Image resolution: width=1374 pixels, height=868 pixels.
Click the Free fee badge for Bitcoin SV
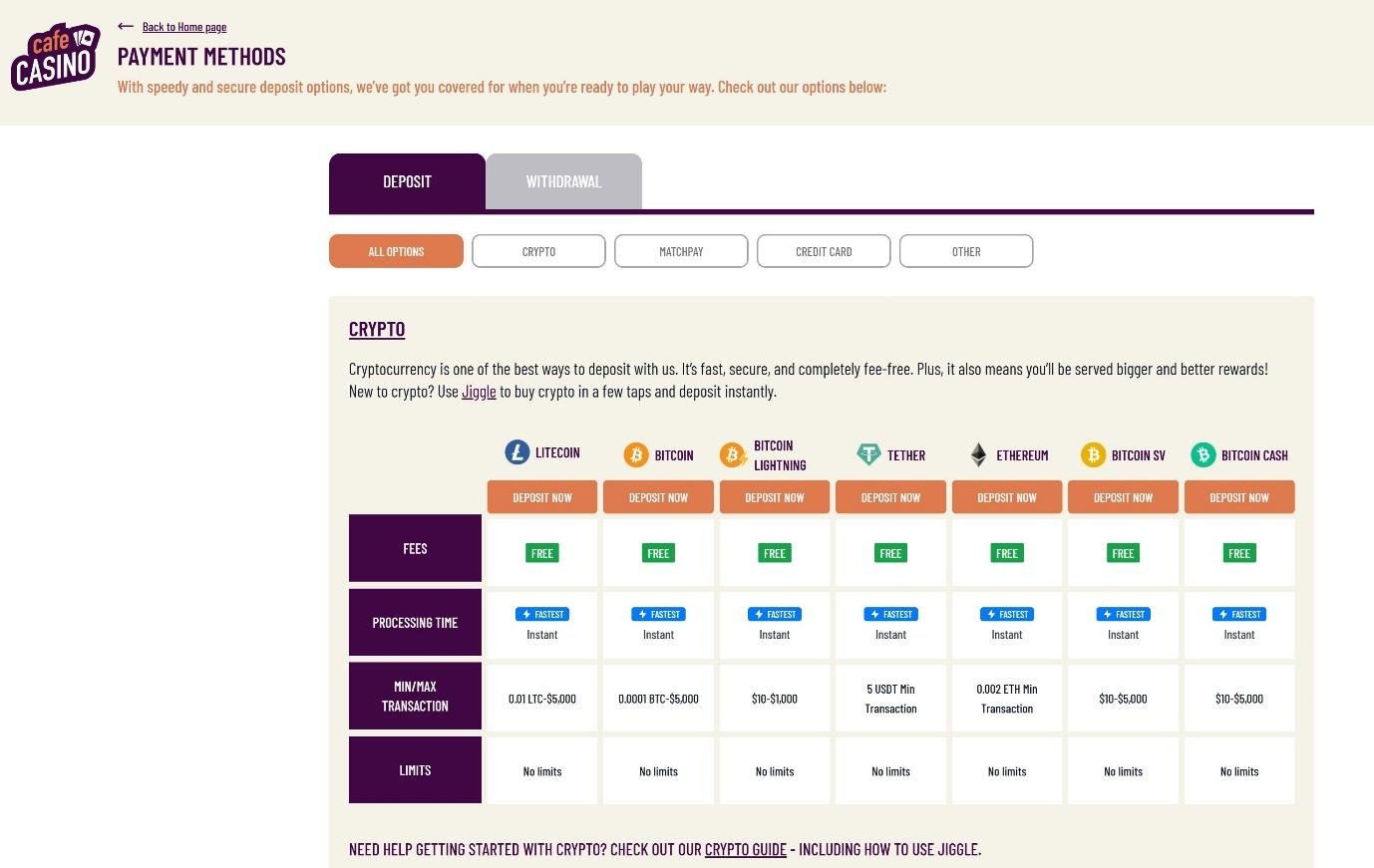coord(1123,553)
